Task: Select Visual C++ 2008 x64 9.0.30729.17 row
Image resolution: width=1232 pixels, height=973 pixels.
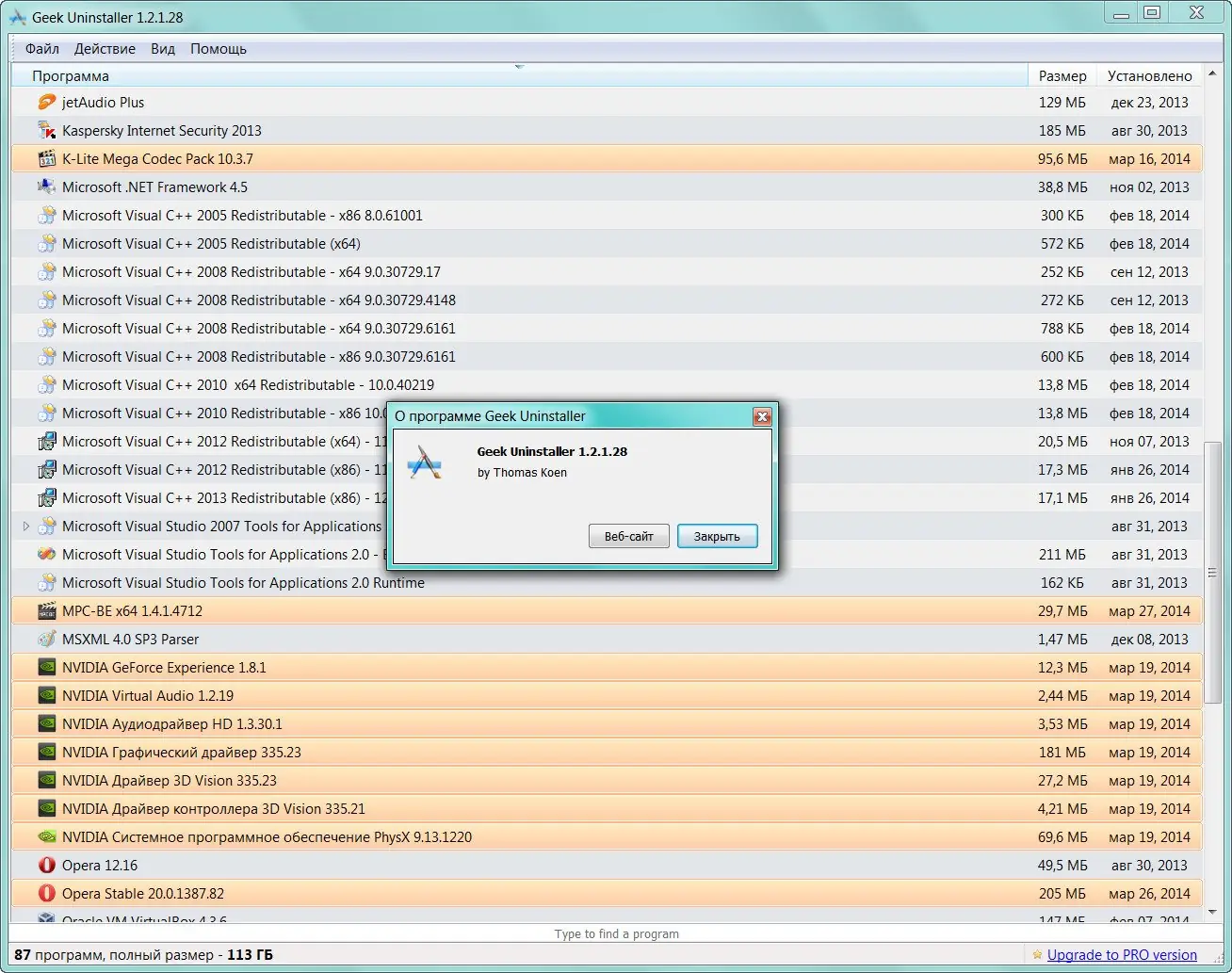Action: pos(608,271)
